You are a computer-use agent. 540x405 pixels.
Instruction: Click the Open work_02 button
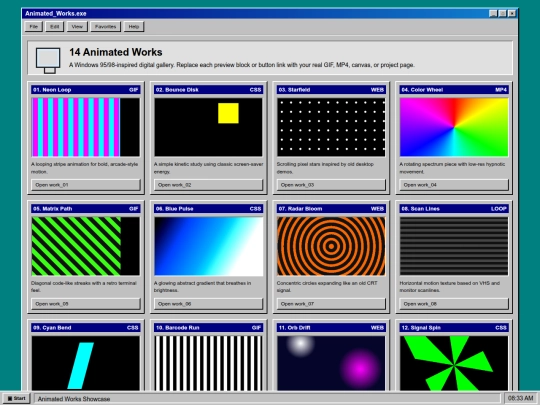point(208,185)
